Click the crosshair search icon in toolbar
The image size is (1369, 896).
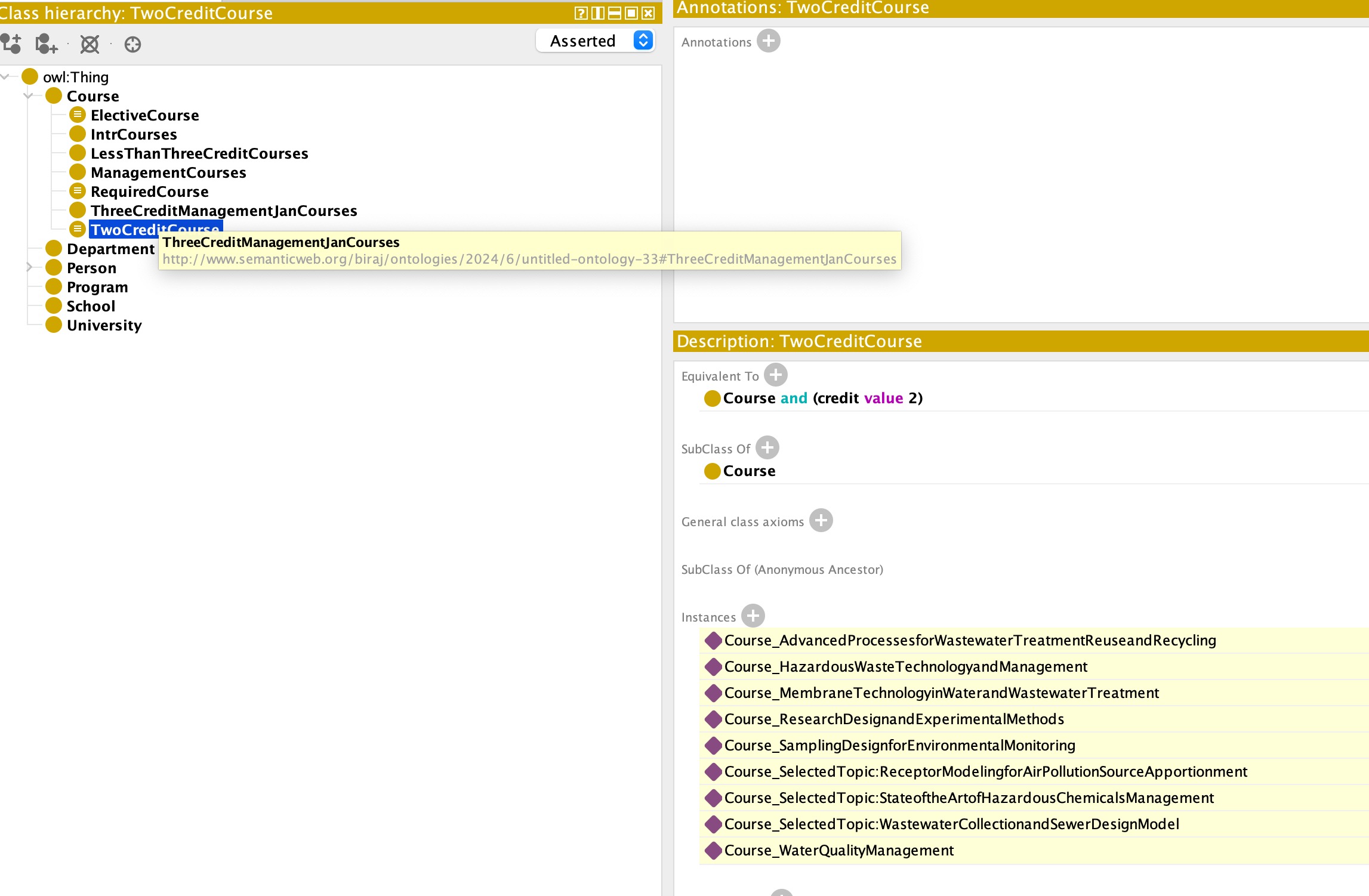(132, 44)
